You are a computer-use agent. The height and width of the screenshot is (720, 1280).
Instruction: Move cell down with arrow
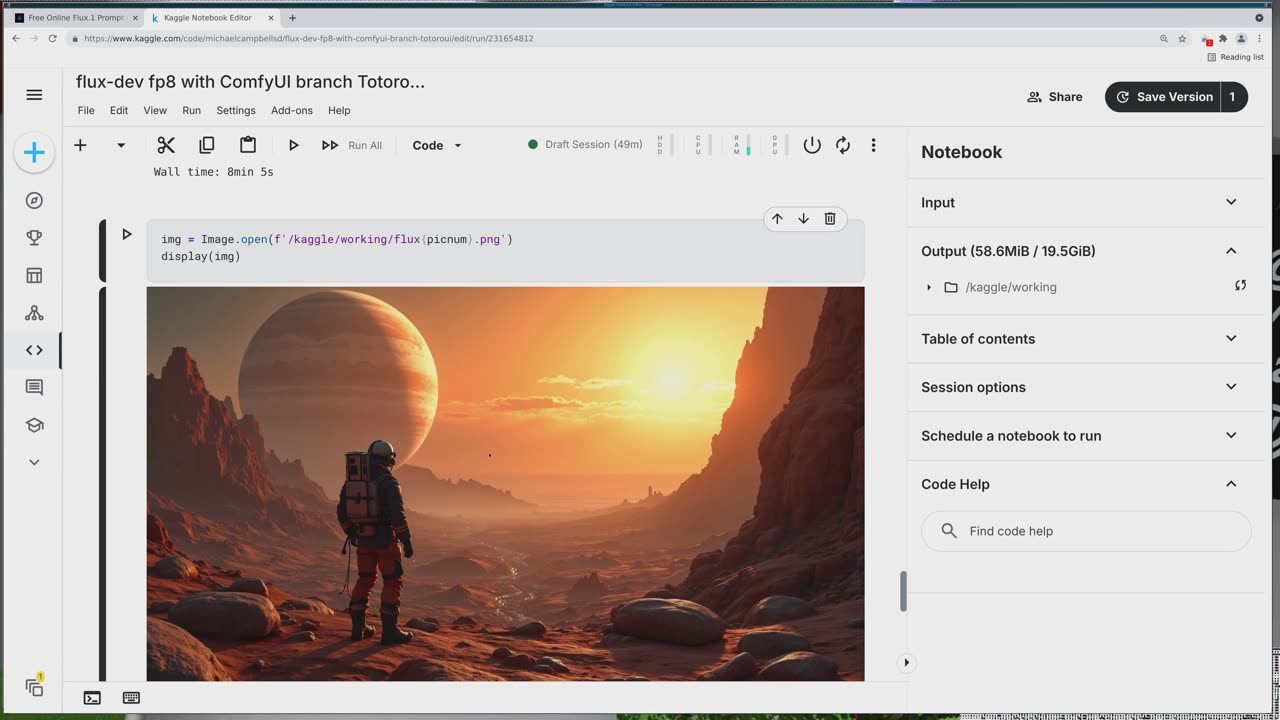click(803, 219)
